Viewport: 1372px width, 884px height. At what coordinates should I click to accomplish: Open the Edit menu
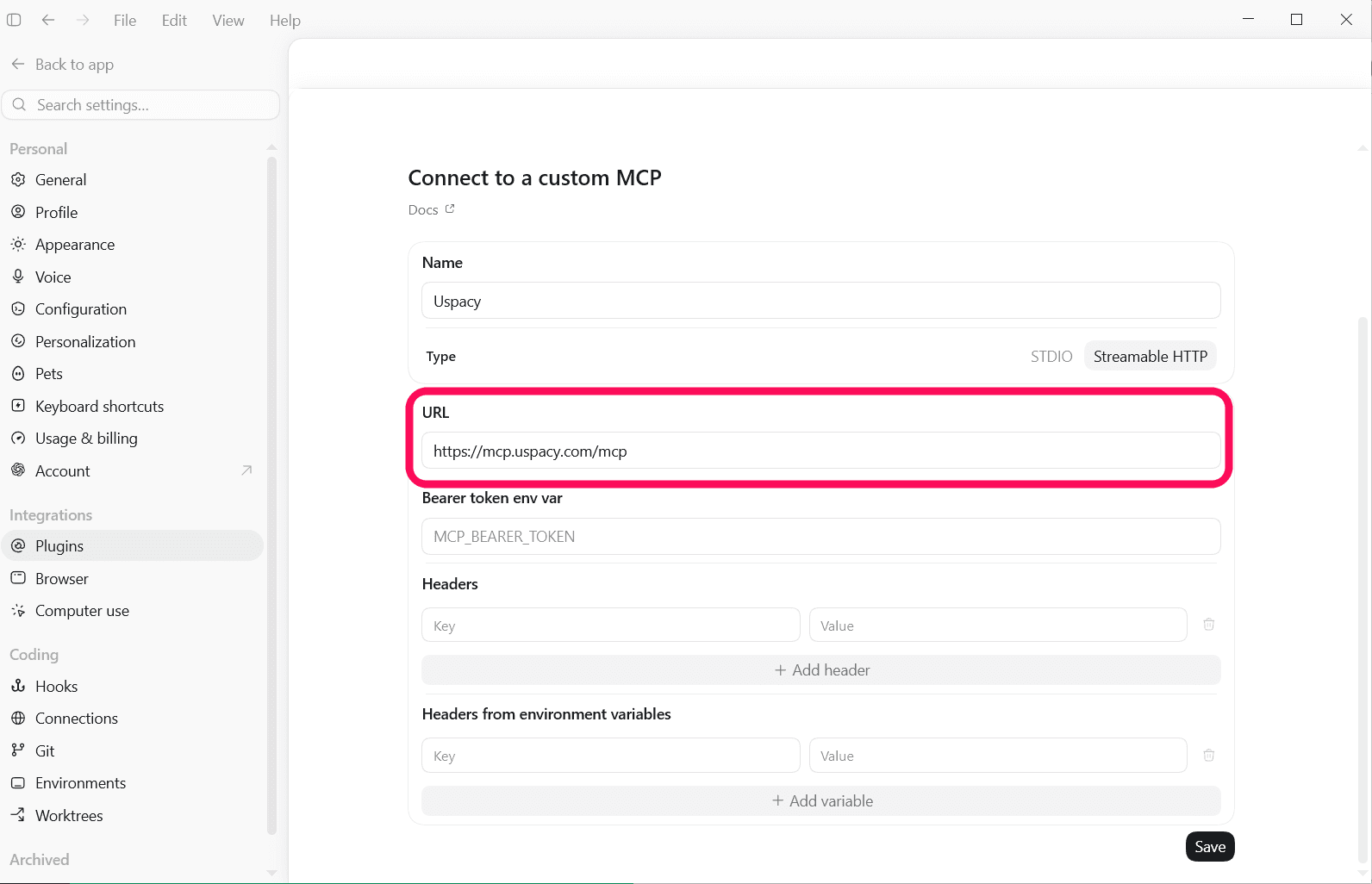point(174,20)
